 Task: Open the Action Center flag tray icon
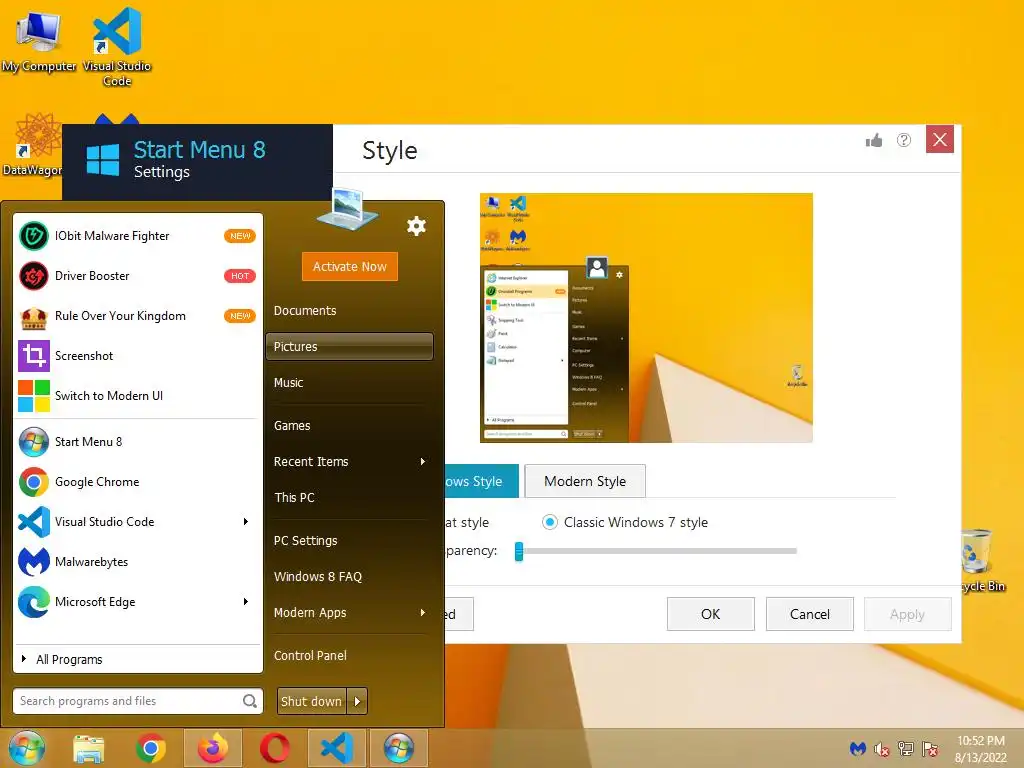pyautogui.click(x=930, y=749)
